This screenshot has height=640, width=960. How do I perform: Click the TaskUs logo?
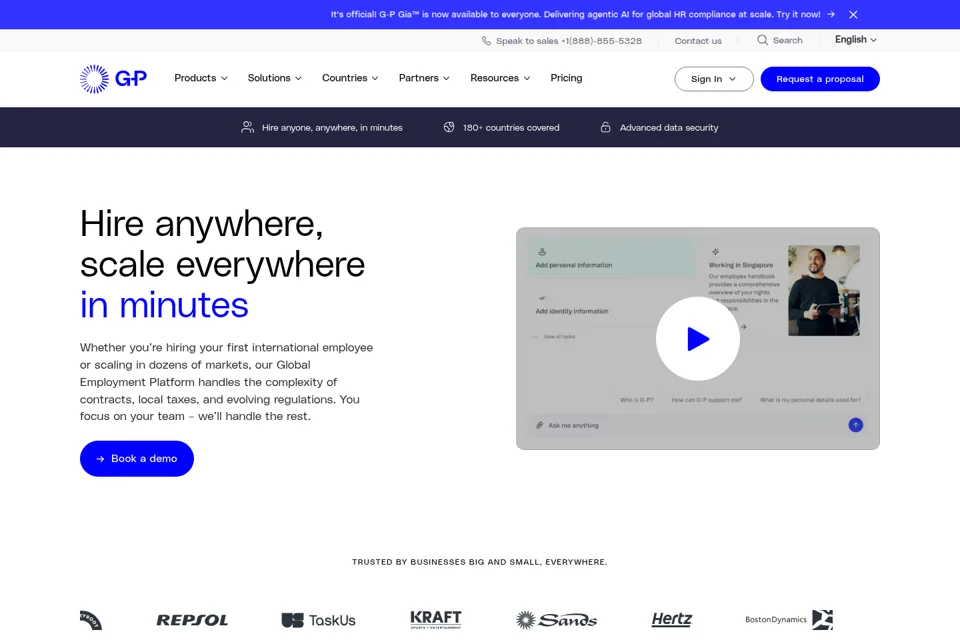[318, 620]
